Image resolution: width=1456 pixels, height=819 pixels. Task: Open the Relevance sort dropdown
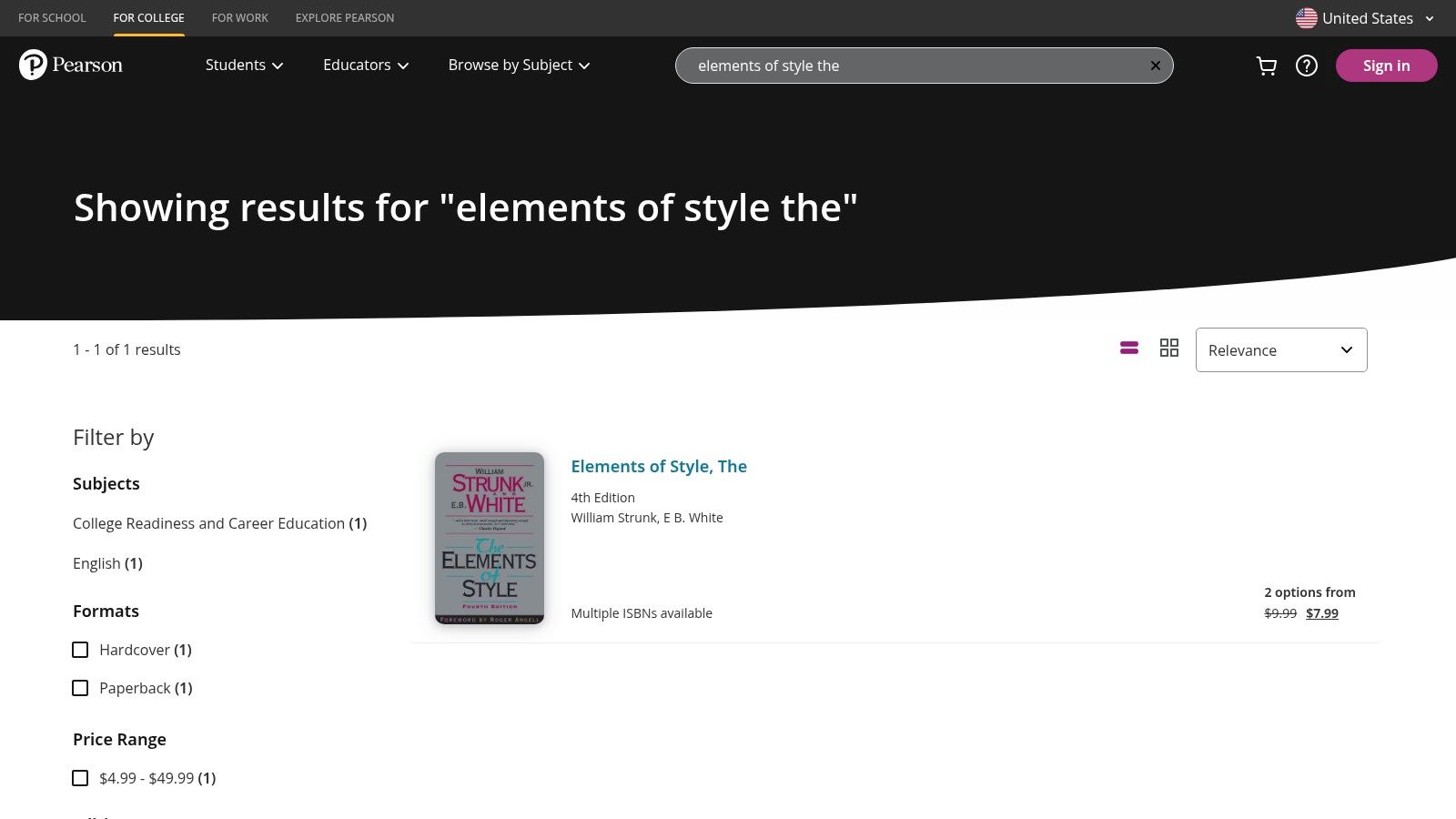(x=1280, y=349)
